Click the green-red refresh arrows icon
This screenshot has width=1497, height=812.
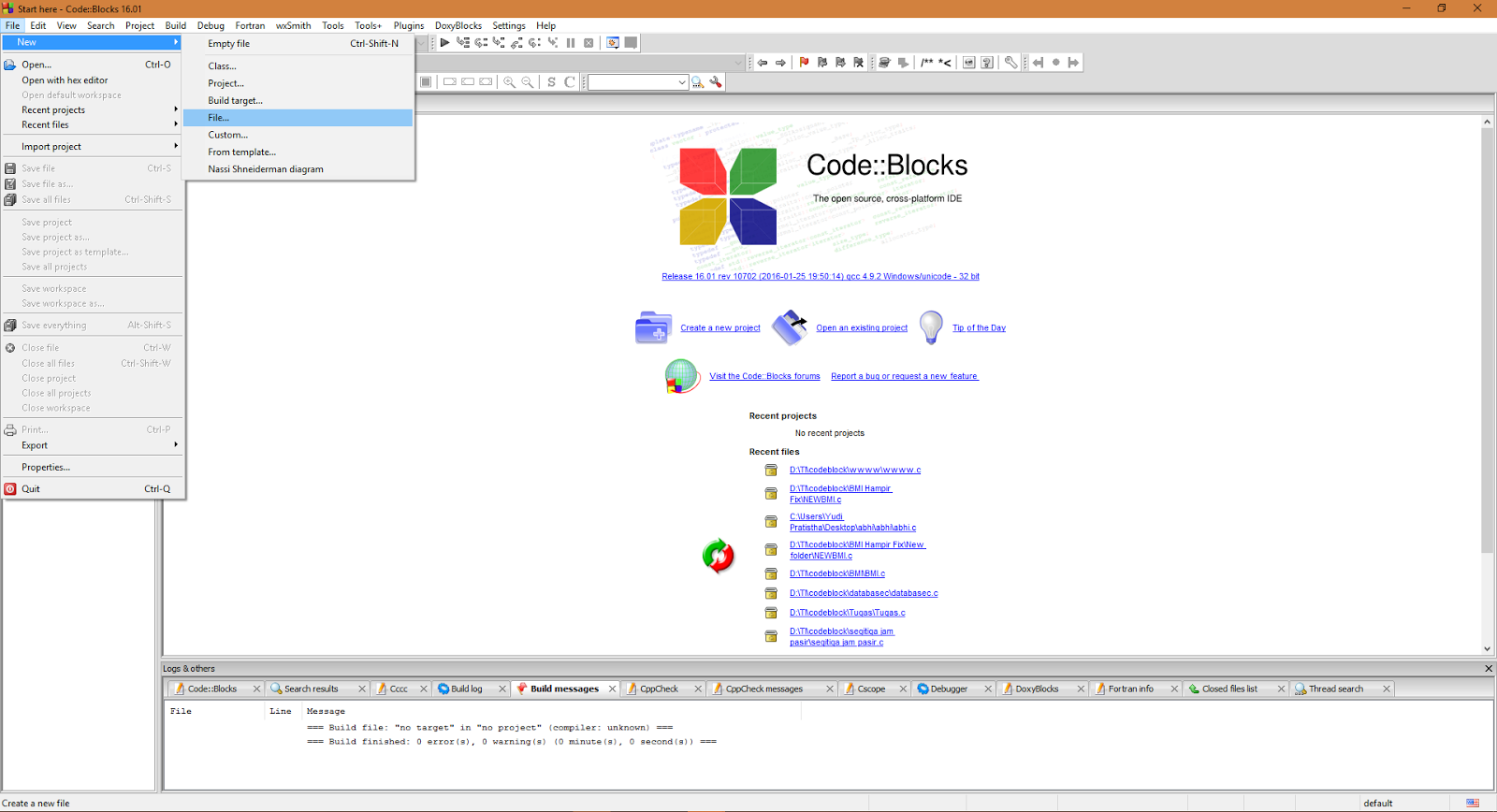(x=719, y=556)
